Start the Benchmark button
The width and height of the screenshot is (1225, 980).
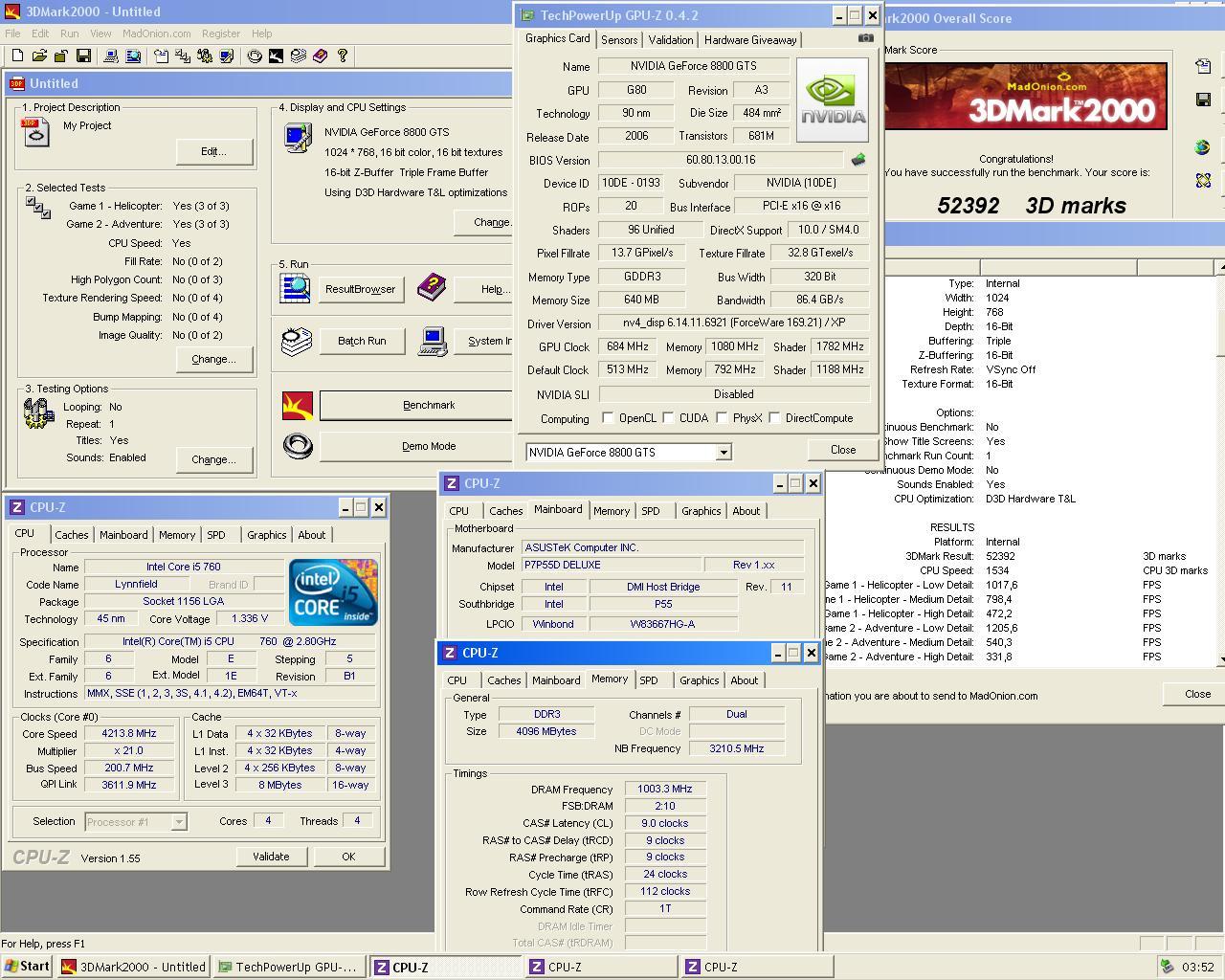pos(417,405)
